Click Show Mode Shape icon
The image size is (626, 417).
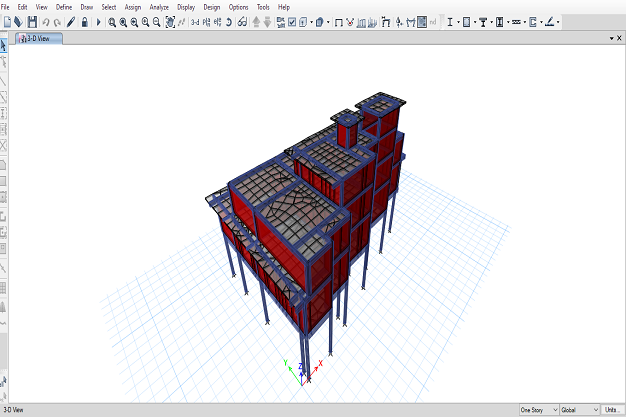pyautogui.click(x=372, y=22)
